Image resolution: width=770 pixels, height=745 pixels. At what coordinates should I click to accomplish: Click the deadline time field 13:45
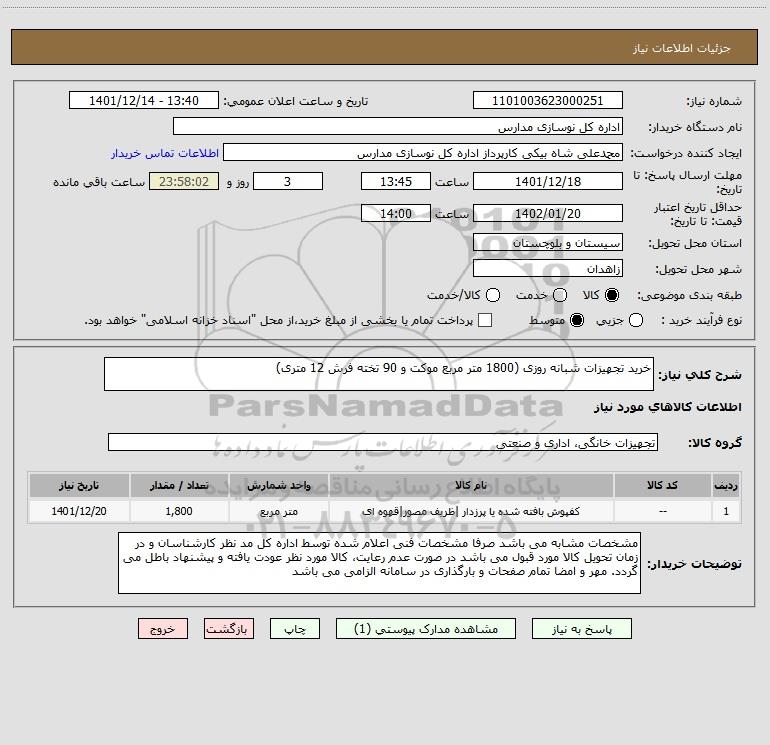pyautogui.click(x=396, y=181)
